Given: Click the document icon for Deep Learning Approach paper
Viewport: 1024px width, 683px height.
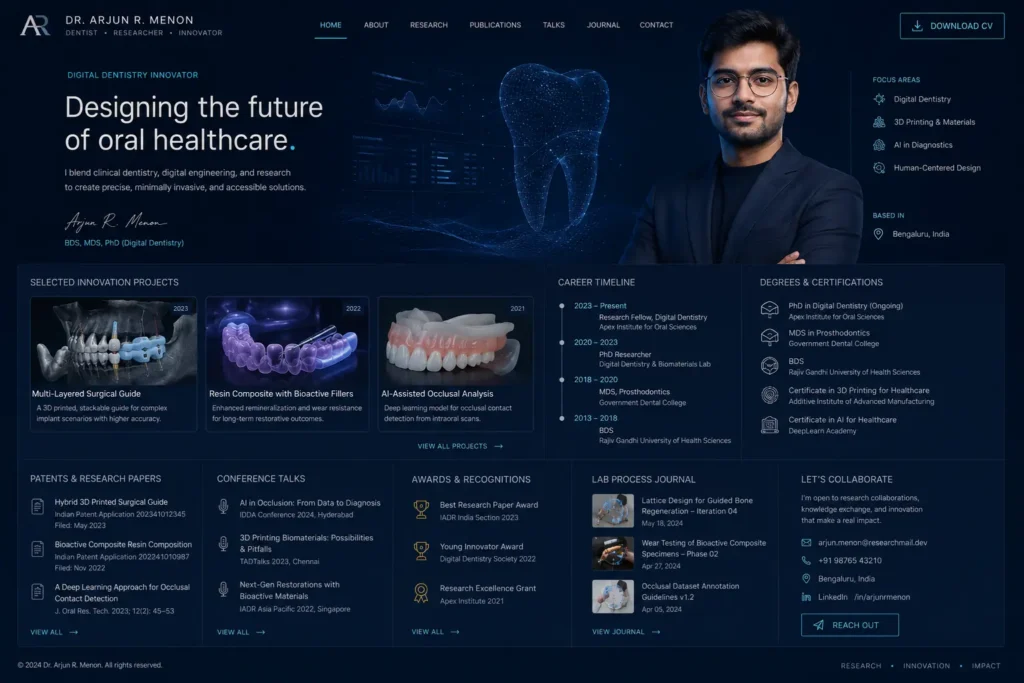Looking at the screenshot, I should tap(38, 592).
